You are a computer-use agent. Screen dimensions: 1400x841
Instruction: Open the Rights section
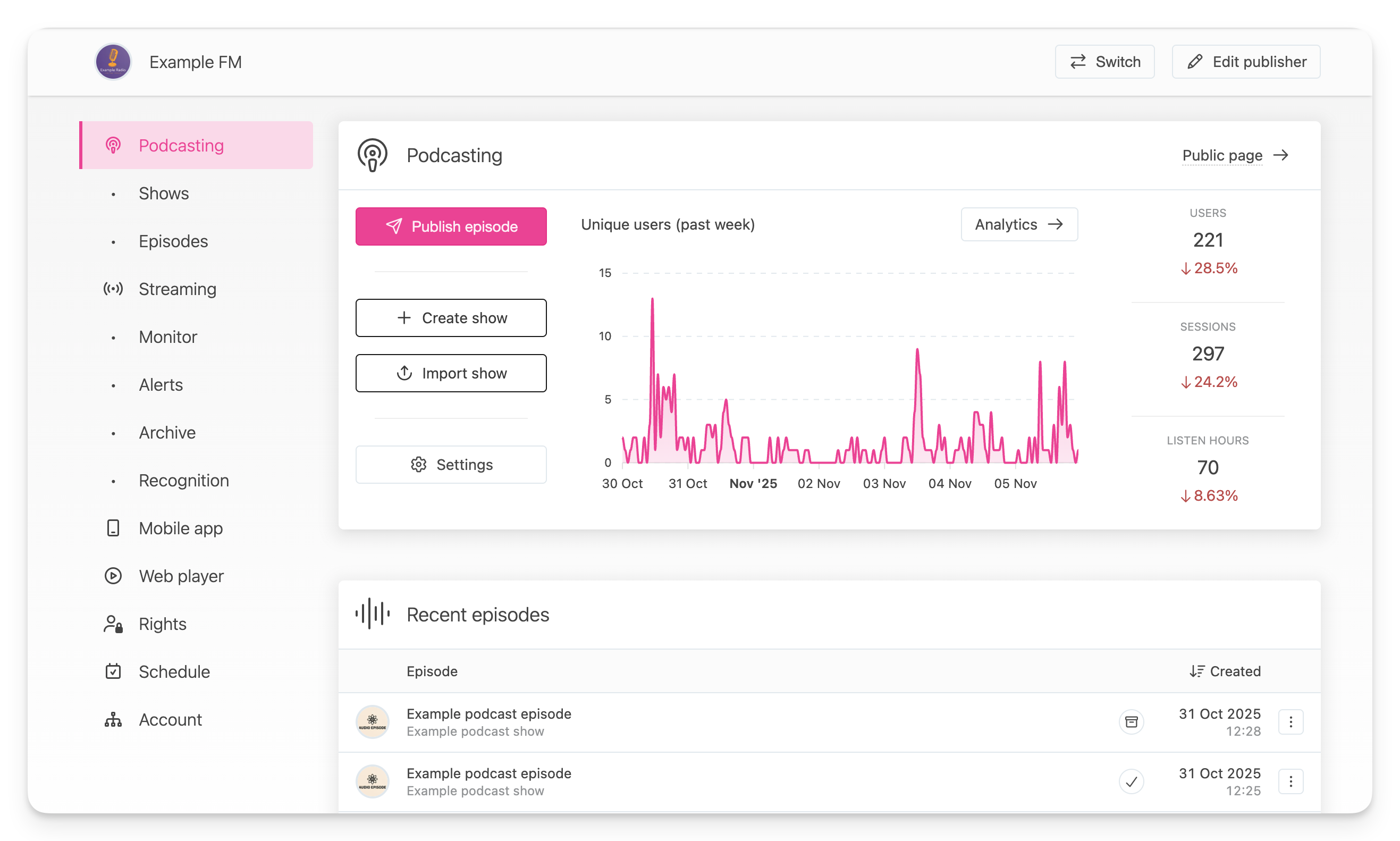(162, 624)
